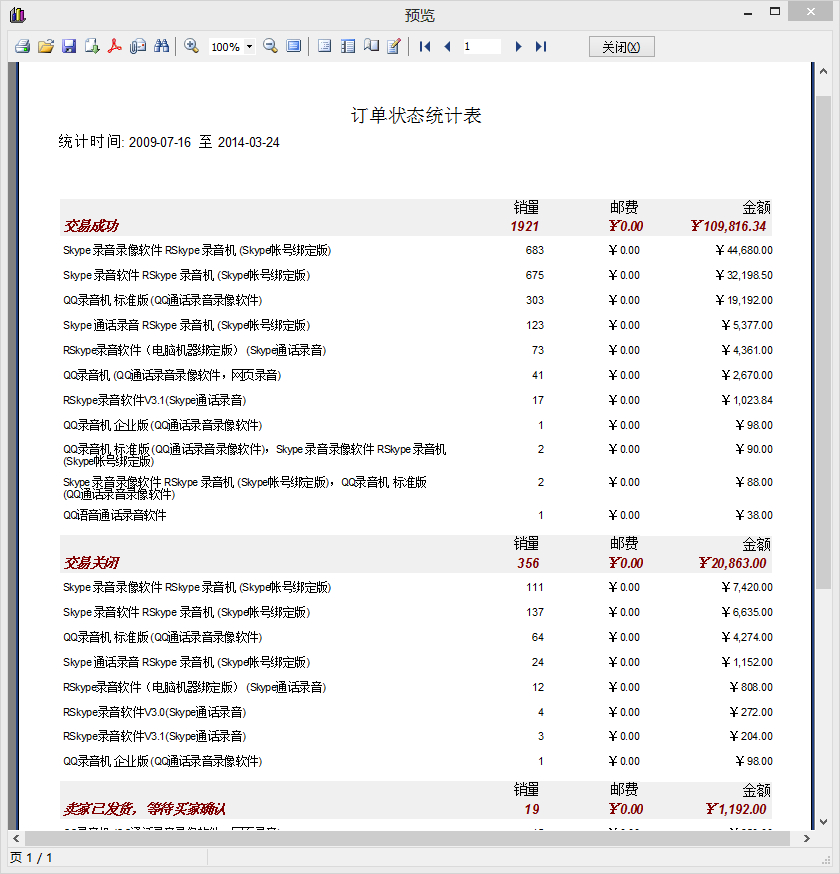Click the horizontal scrollbar right arrow
Viewport: 840px width, 874px height.
pyautogui.click(x=808, y=838)
